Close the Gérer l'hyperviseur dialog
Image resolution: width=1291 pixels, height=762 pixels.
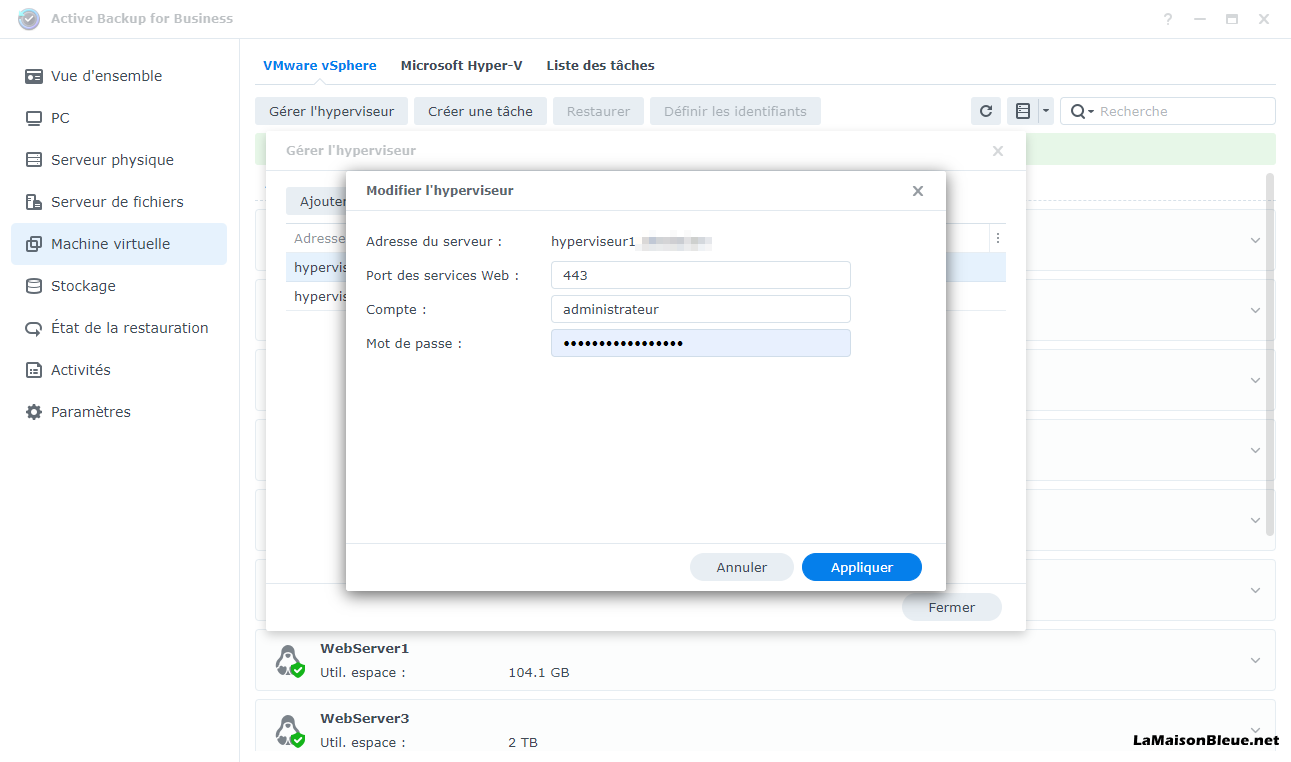(x=998, y=151)
